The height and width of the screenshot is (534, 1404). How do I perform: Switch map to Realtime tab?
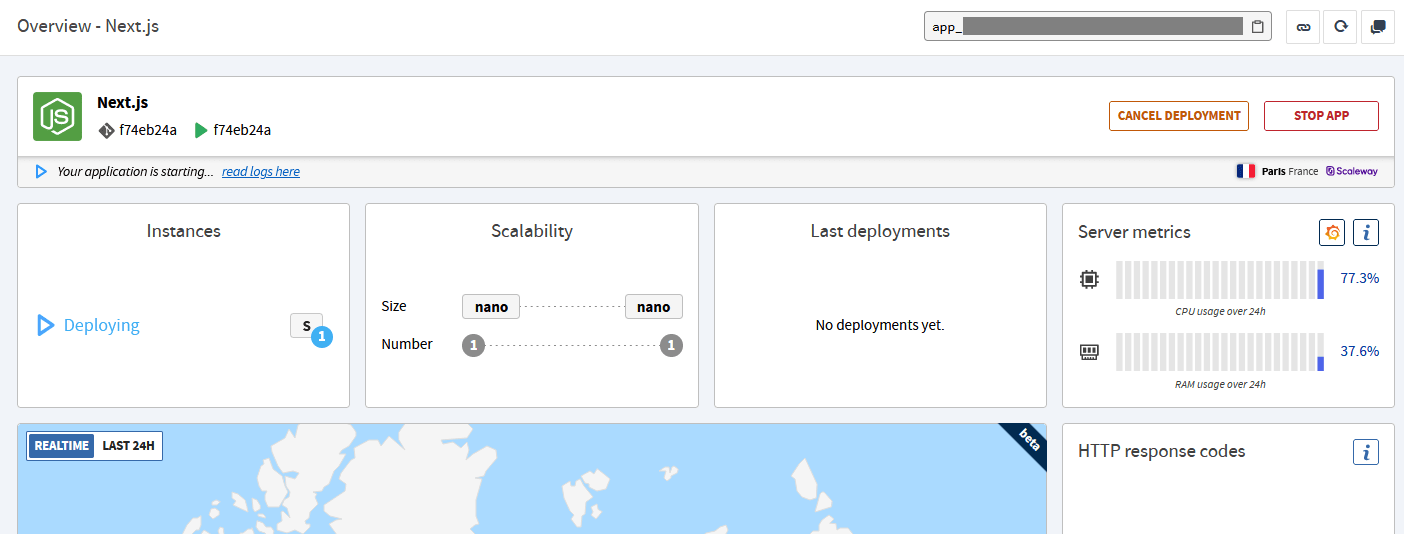coord(62,446)
